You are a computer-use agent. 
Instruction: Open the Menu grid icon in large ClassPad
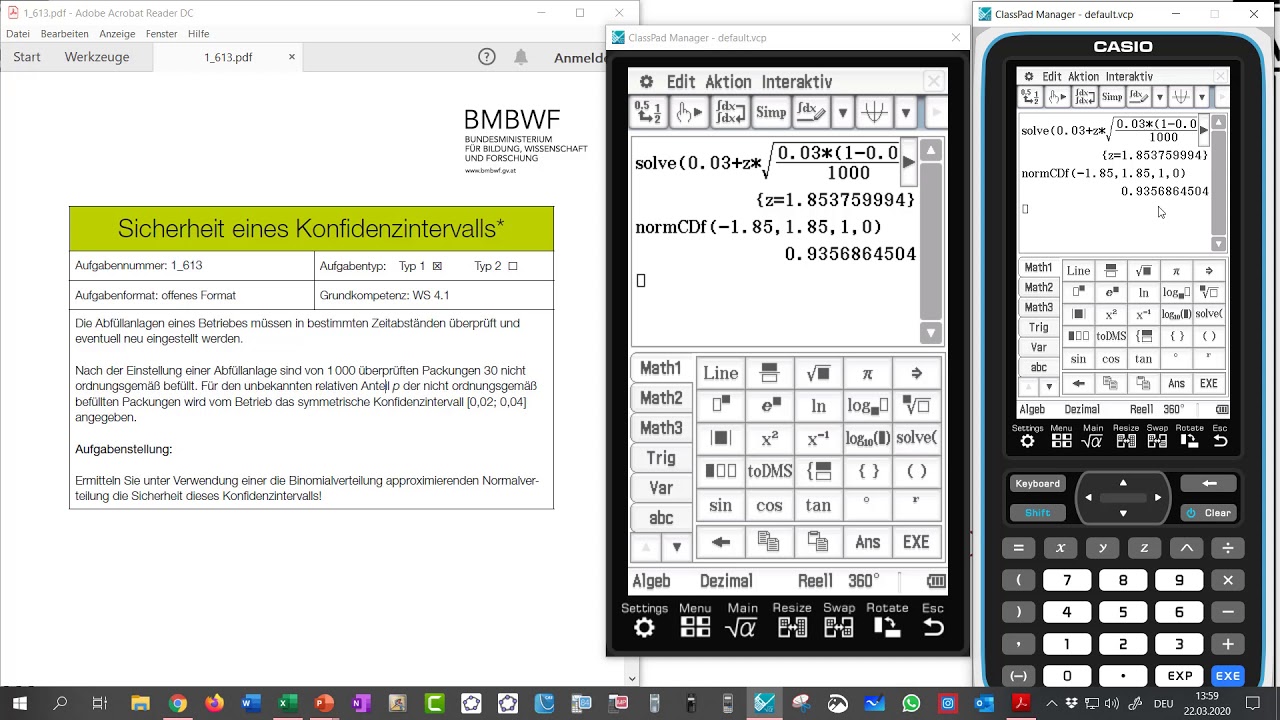pyautogui.click(x=695, y=627)
